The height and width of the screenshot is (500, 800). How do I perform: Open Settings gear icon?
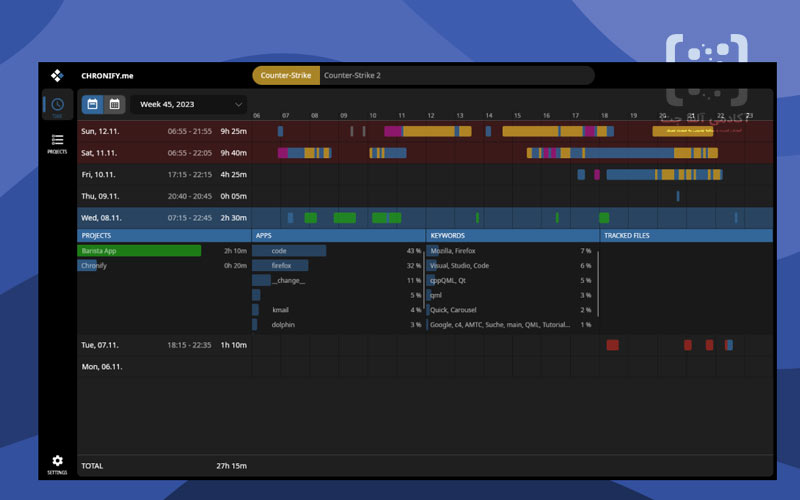57,461
